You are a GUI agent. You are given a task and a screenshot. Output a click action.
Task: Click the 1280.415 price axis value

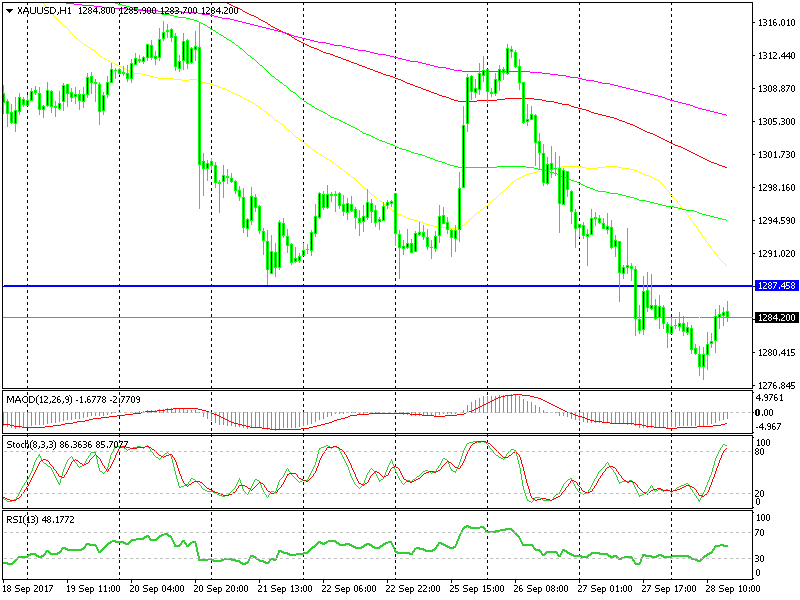(x=777, y=353)
